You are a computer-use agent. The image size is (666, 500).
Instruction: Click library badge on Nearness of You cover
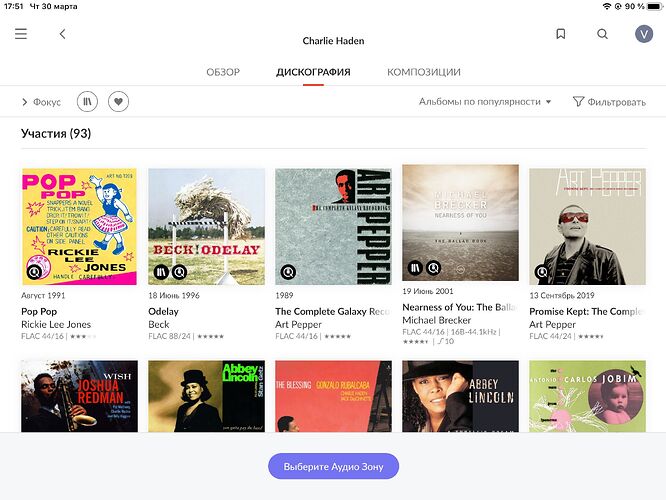click(x=415, y=268)
